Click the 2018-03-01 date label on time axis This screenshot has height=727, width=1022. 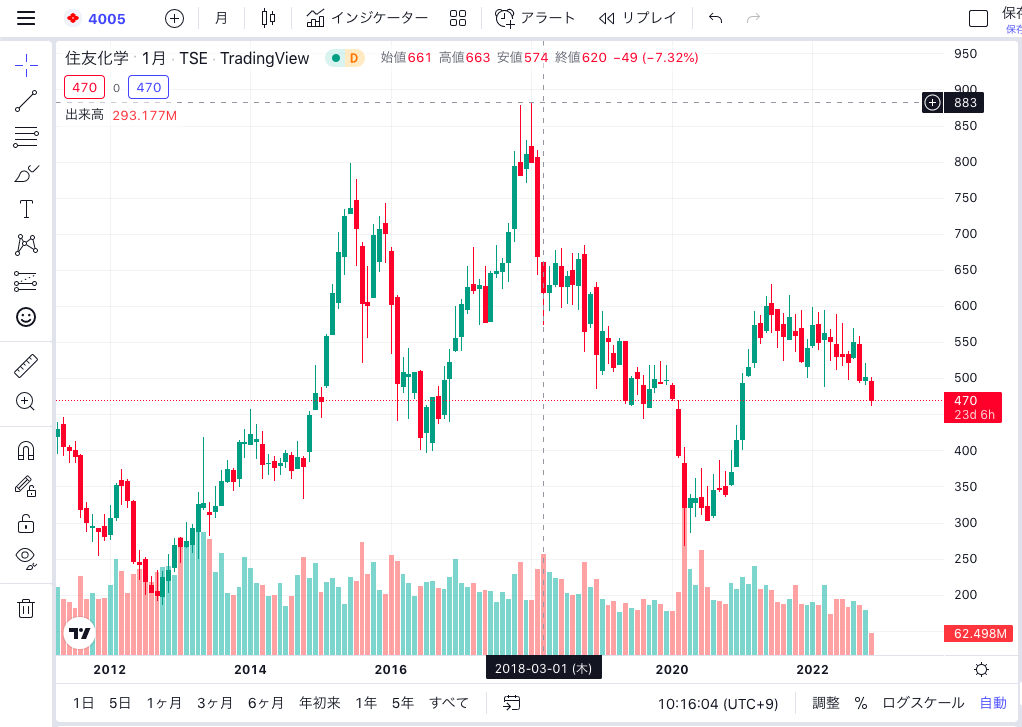tap(544, 668)
